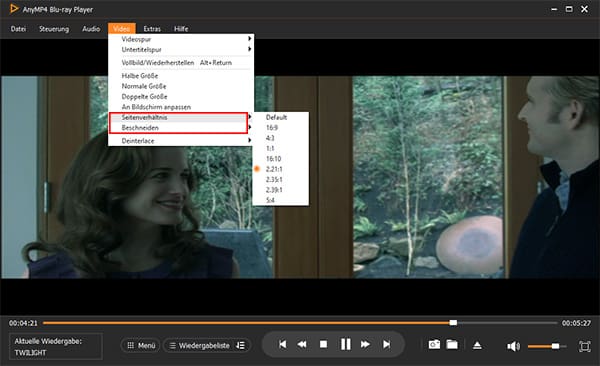Click the AnyMP4 Blu-ray Player logo icon
This screenshot has height=366, width=600.
coord(13,8)
